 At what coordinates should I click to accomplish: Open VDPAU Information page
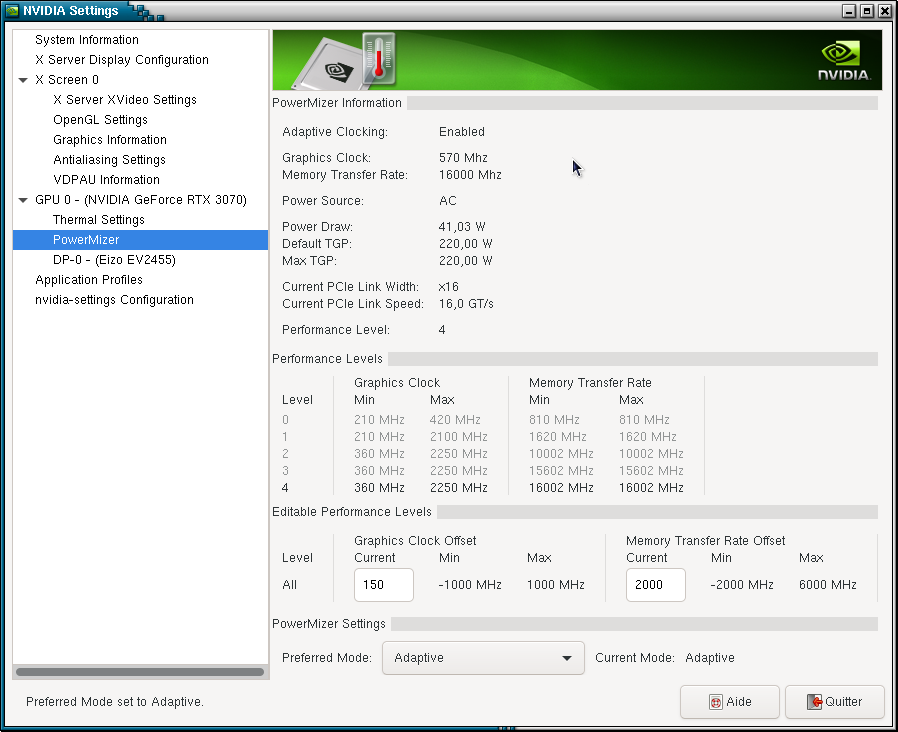[x=107, y=180]
